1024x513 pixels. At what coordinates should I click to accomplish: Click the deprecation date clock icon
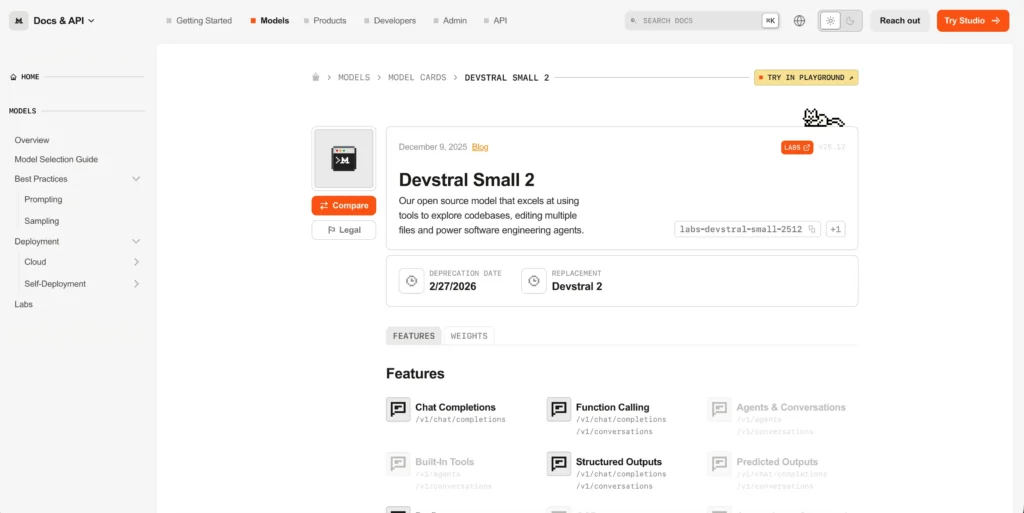pos(411,281)
